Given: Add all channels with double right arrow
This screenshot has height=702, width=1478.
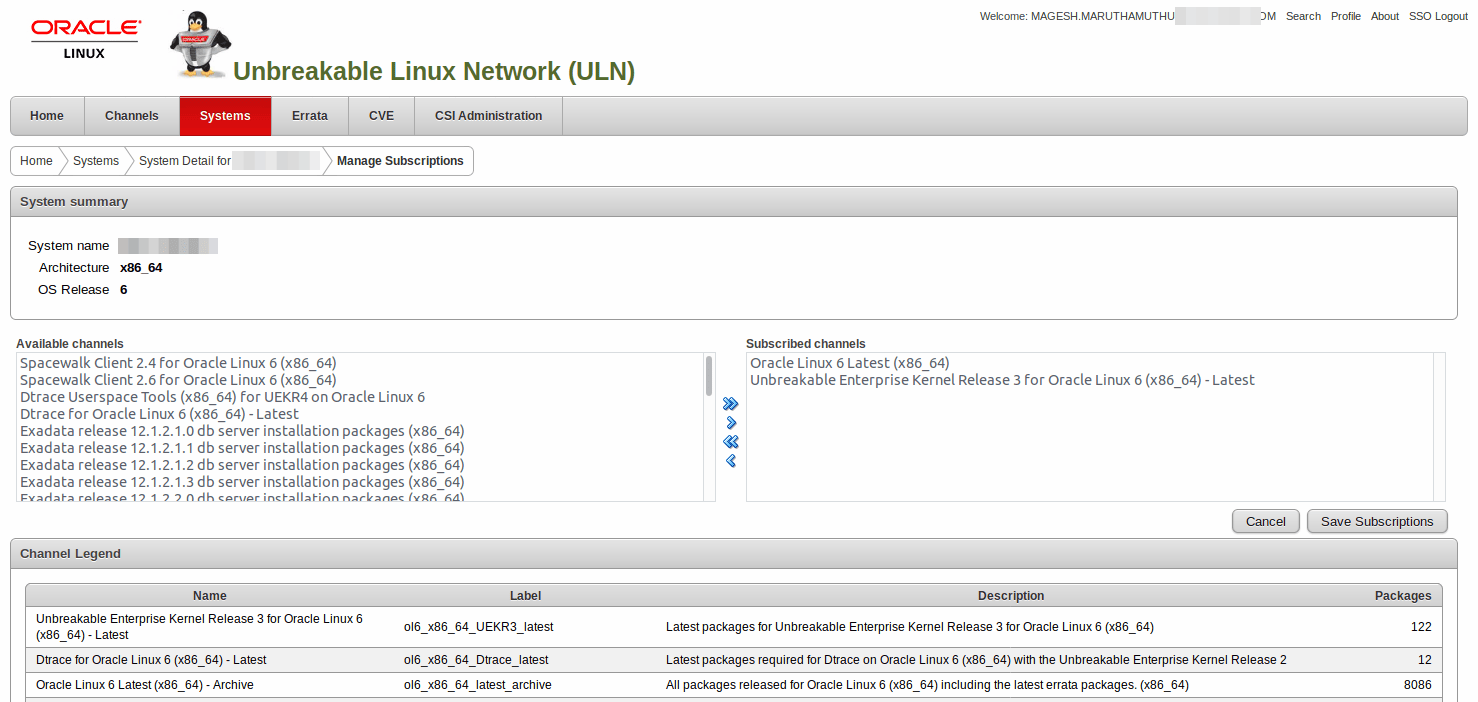Looking at the screenshot, I should point(730,404).
